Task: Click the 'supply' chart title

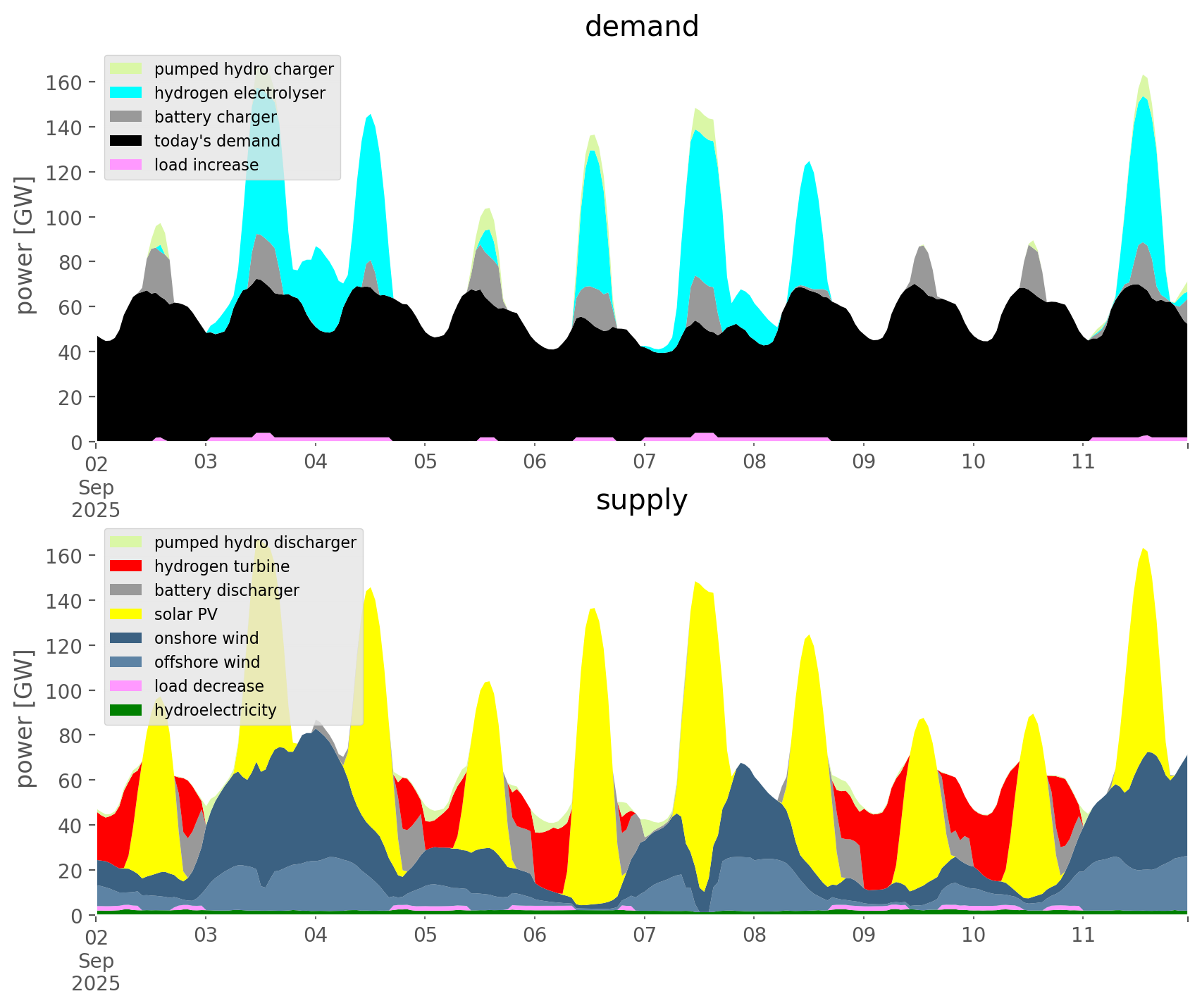Action: [641, 500]
